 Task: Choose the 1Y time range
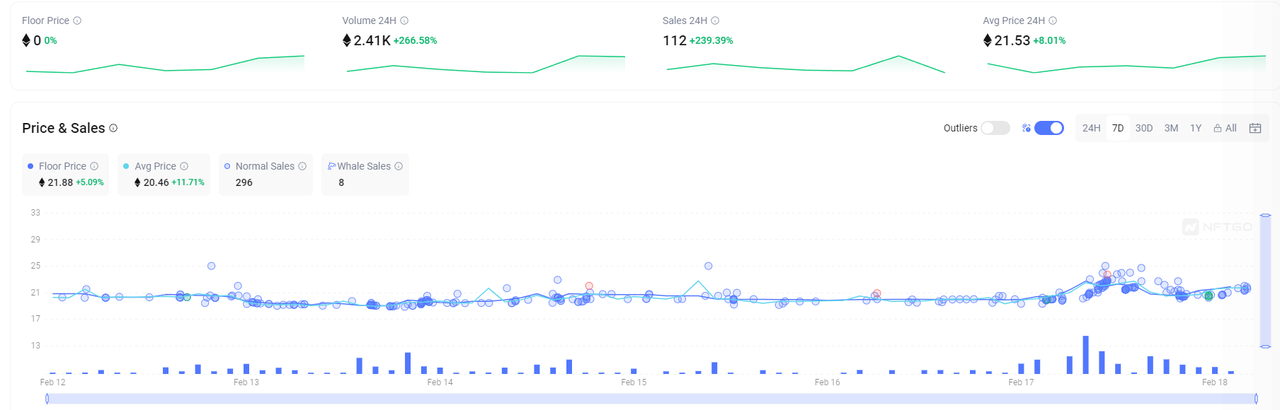[x=1196, y=128]
